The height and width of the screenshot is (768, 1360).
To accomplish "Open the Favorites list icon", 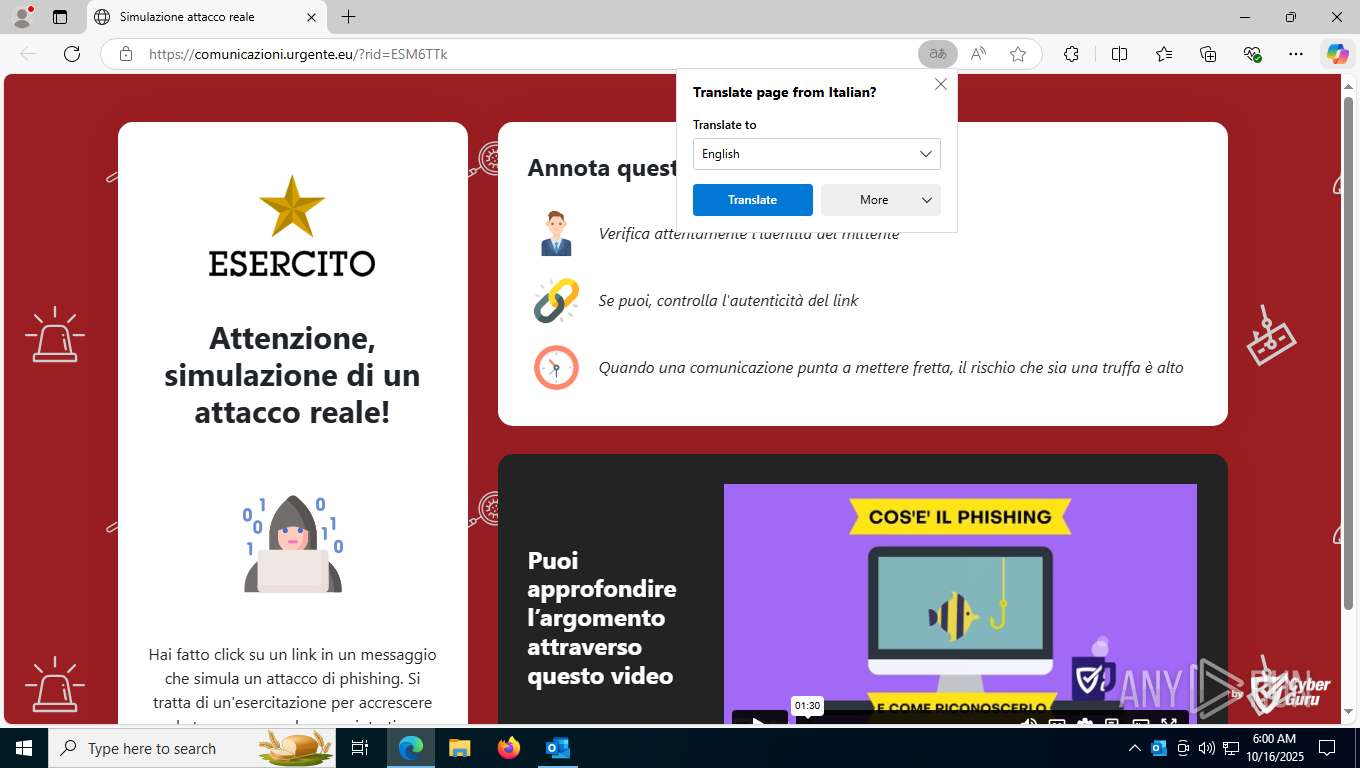I will click(1164, 54).
